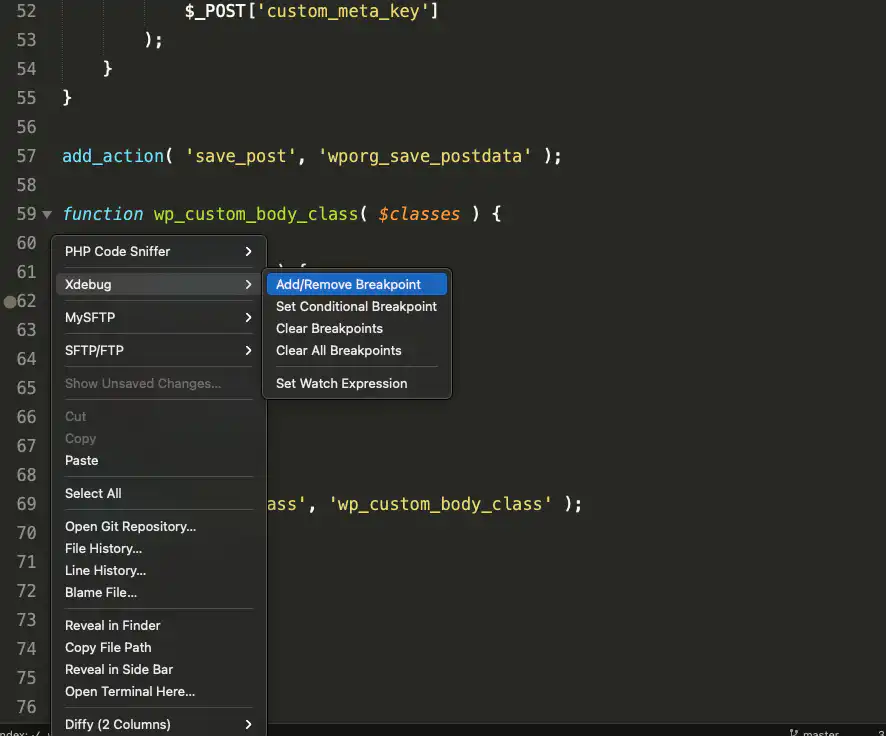Choose Reveal in Finder
The image size is (886, 736).
112,625
